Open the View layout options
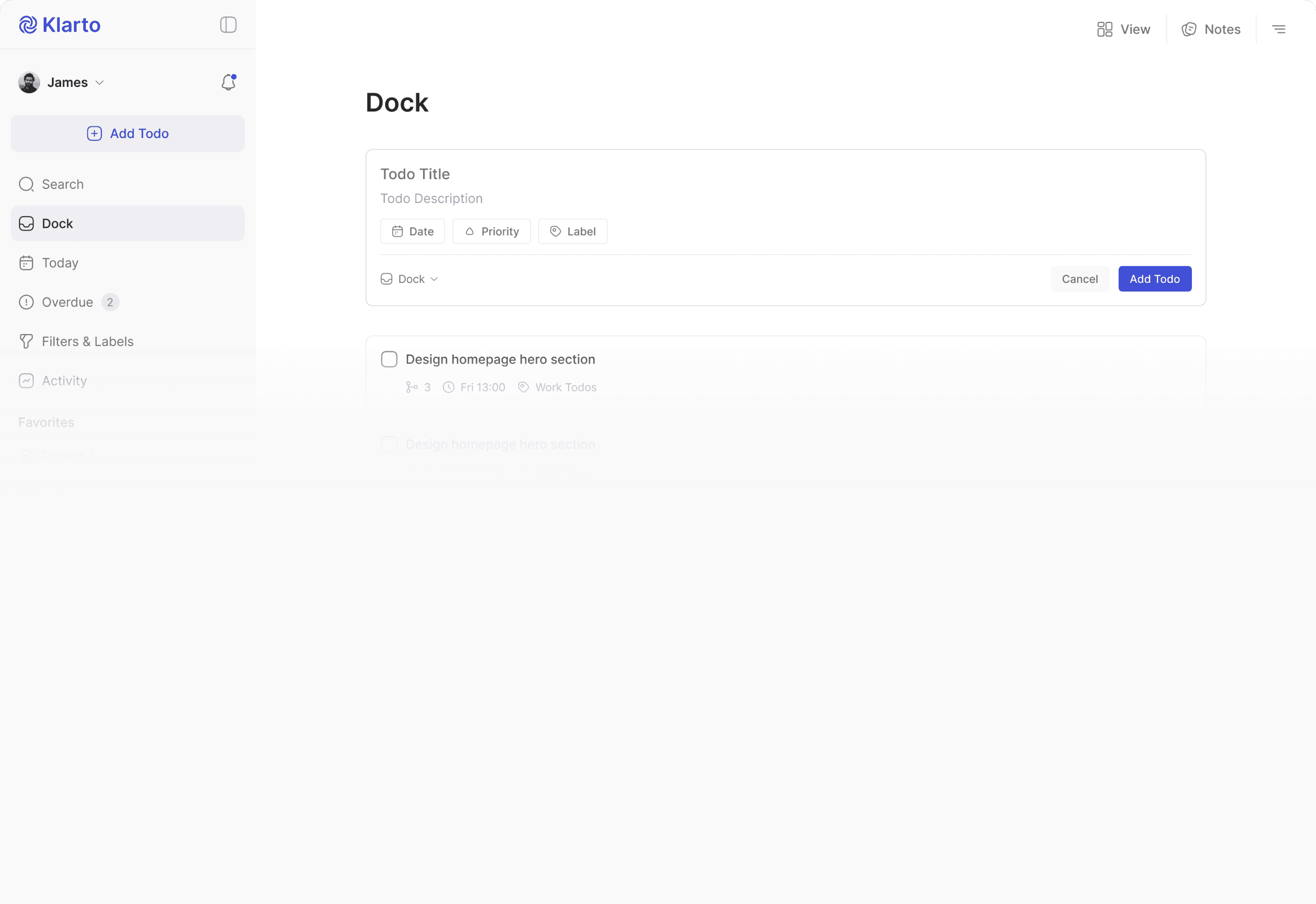 pos(1124,29)
